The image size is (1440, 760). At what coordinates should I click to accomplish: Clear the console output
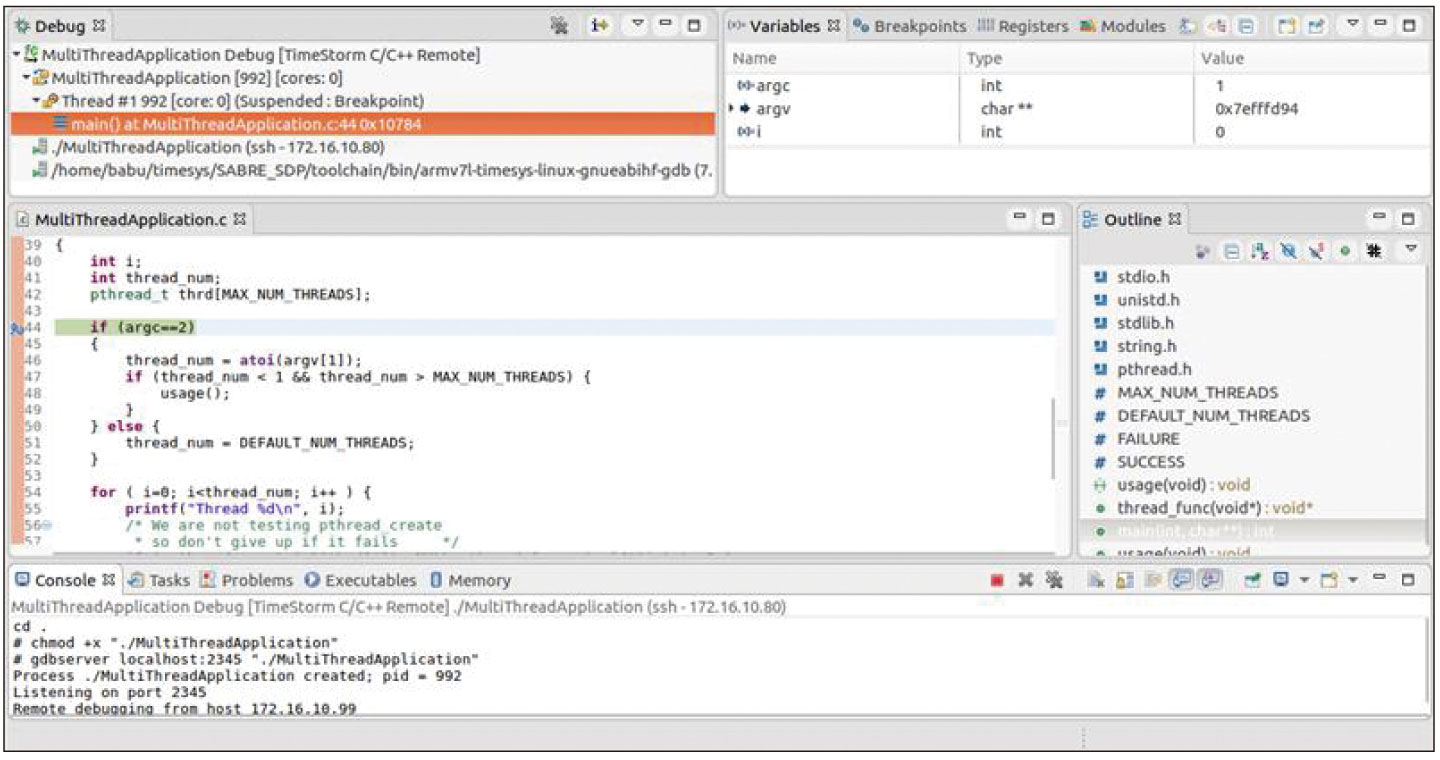1096,580
